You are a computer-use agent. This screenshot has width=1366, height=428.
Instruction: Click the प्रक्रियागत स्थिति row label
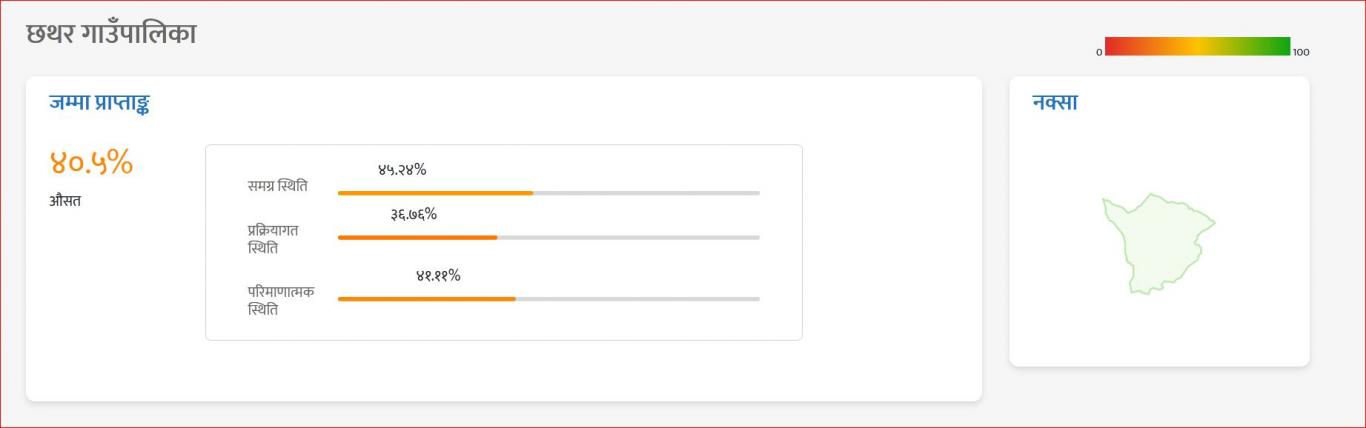[x=273, y=239]
